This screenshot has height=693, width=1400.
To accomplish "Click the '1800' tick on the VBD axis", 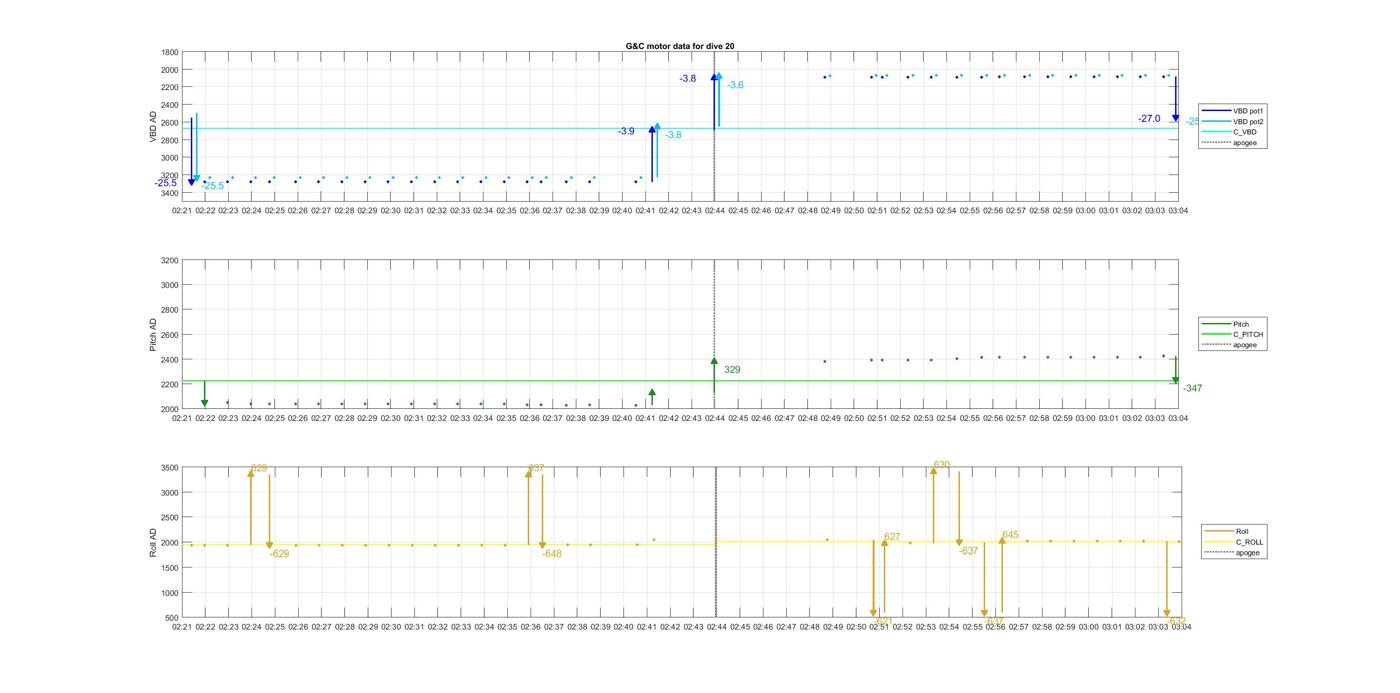I will 169,52.
